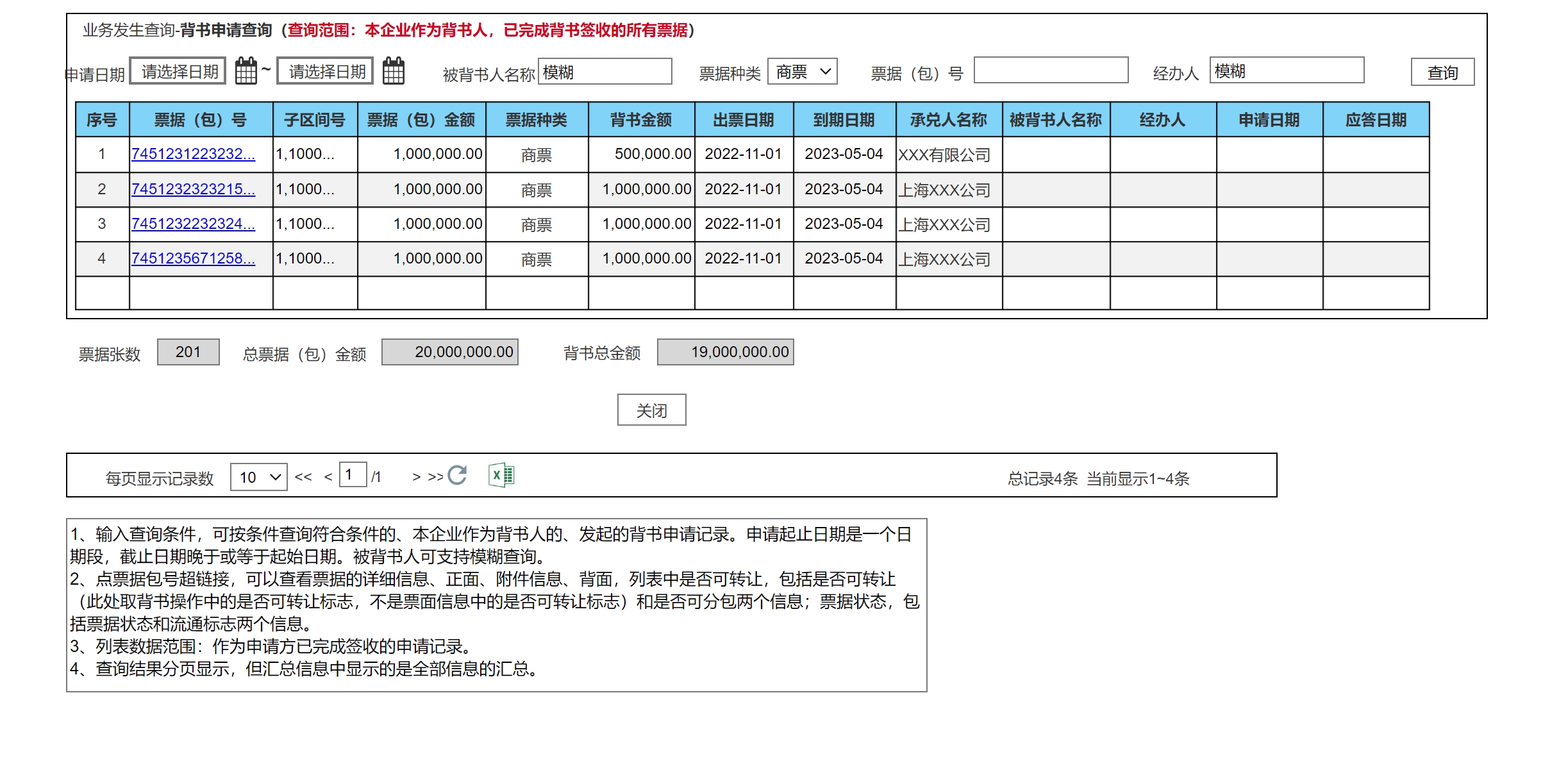This screenshot has height=777, width=1568.
Task: Refresh the records with the reload icon
Action: [x=458, y=475]
